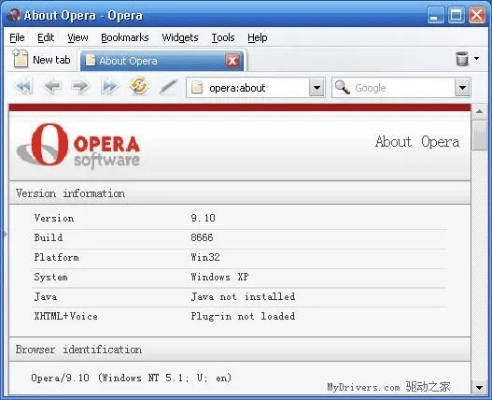The width and height of the screenshot is (492, 400).
Task: Expand the address bar dropdown arrow
Action: point(317,88)
